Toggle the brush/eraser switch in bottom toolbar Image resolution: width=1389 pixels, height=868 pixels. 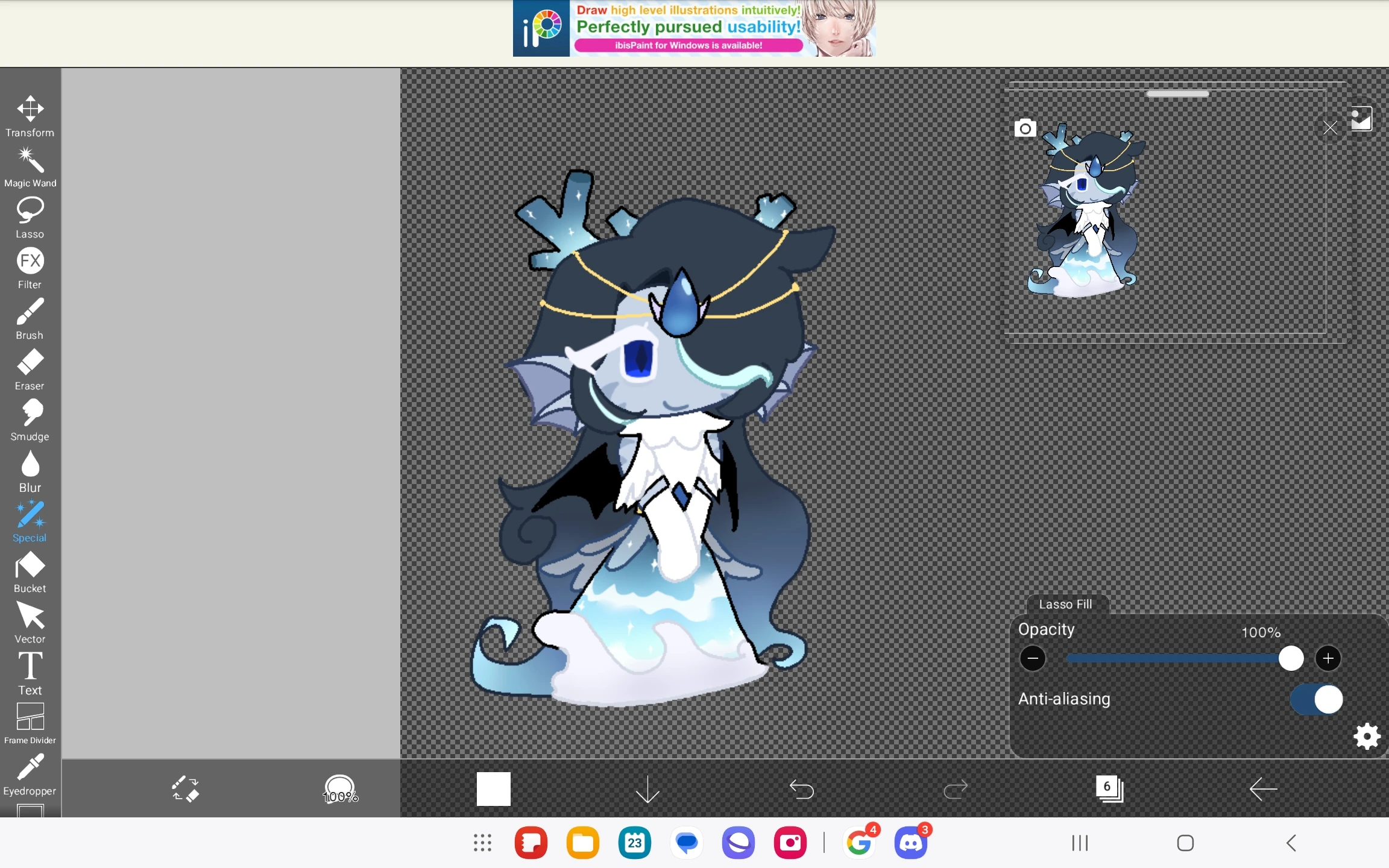(x=186, y=788)
